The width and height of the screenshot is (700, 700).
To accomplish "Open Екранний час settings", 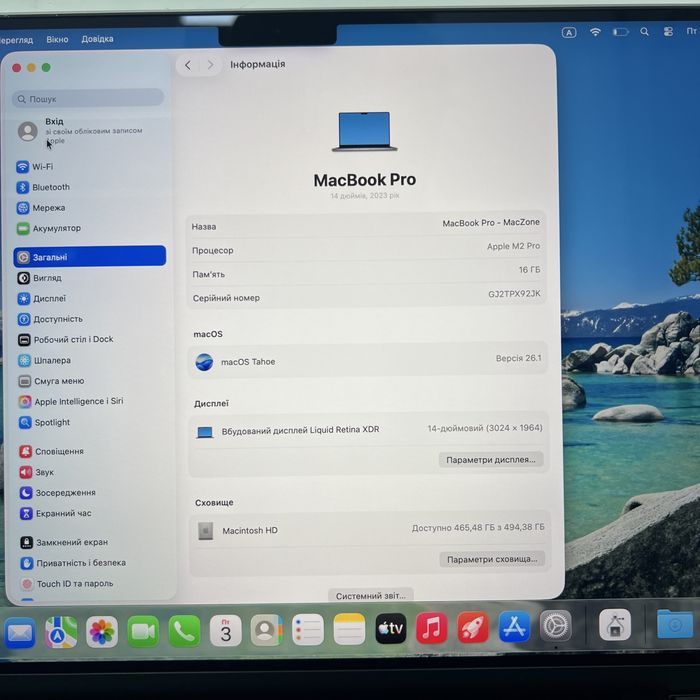I will pos(56,513).
